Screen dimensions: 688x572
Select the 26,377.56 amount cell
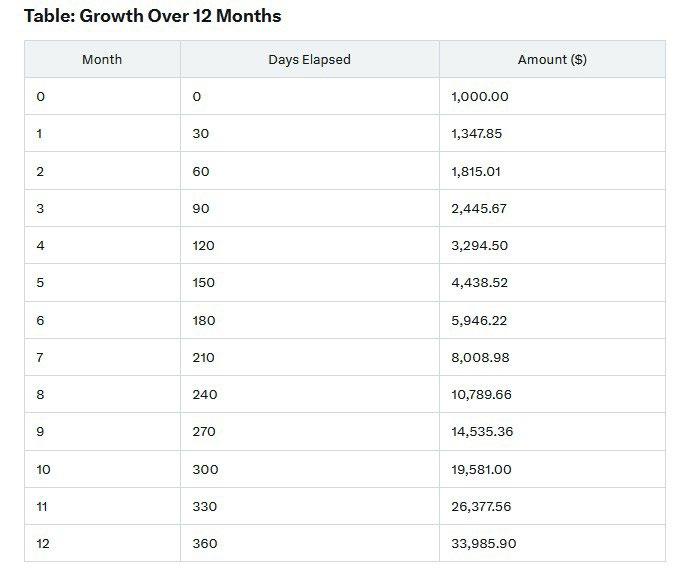(482, 507)
